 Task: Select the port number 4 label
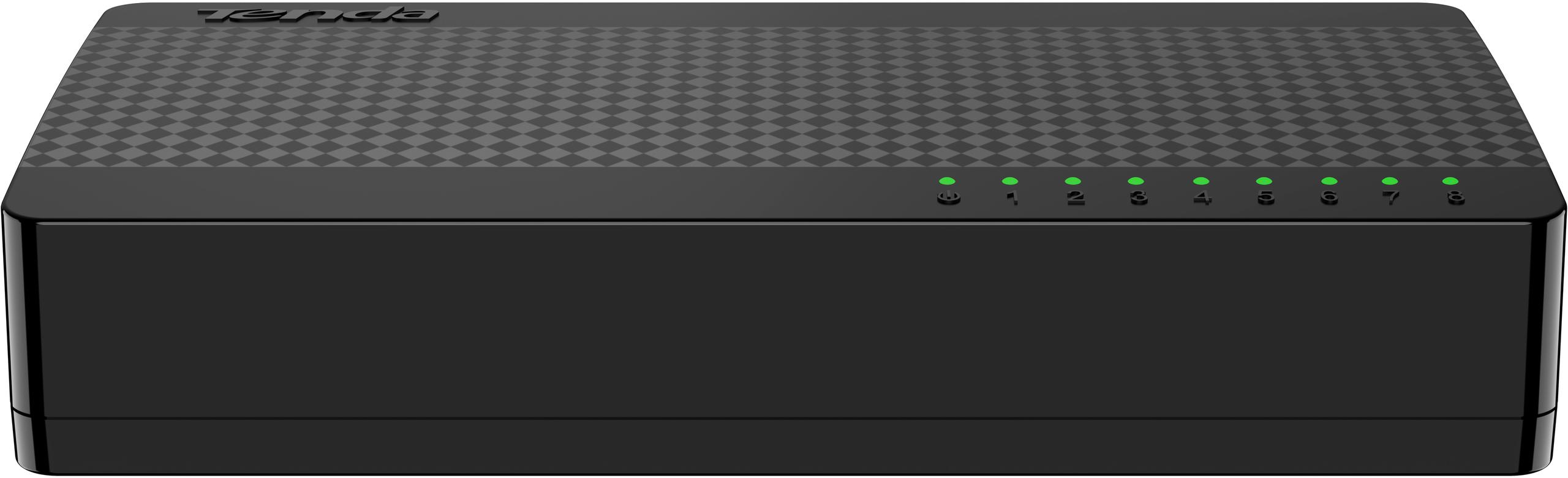[1204, 198]
